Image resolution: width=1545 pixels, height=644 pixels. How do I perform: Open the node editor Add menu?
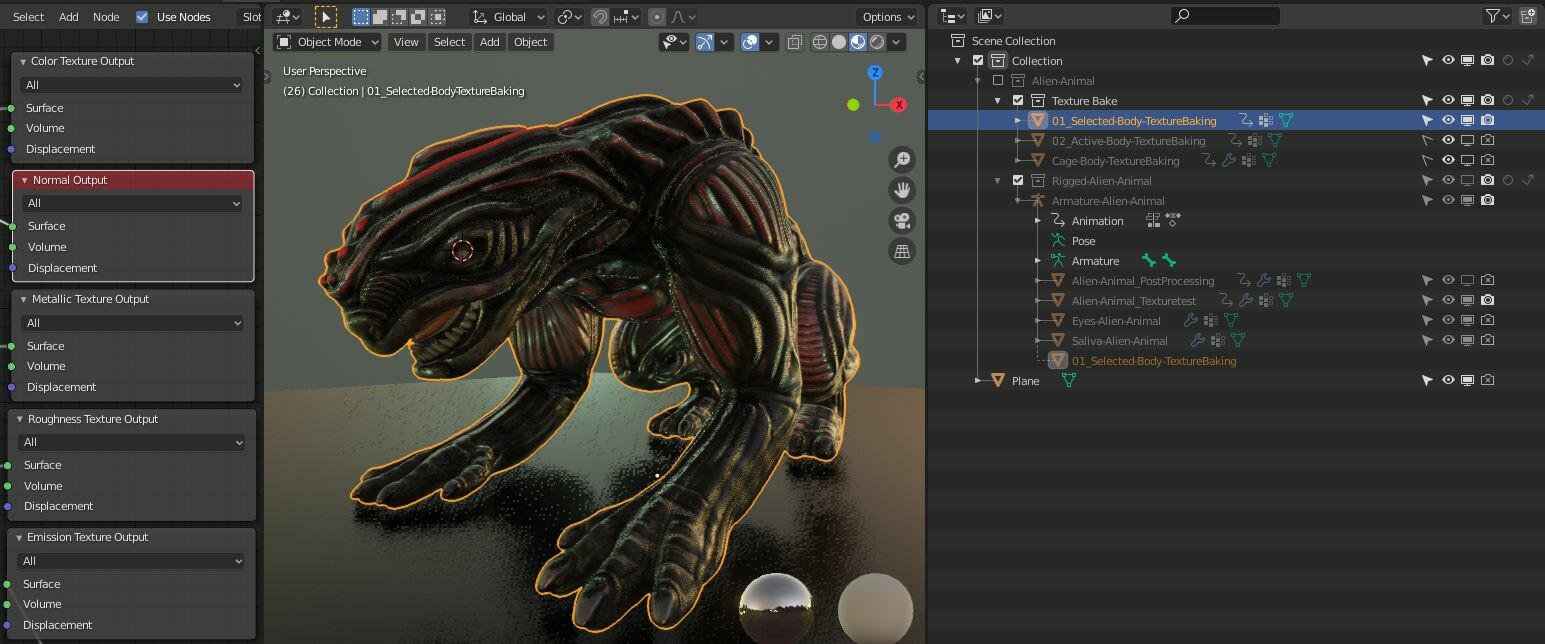pyautogui.click(x=69, y=17)
